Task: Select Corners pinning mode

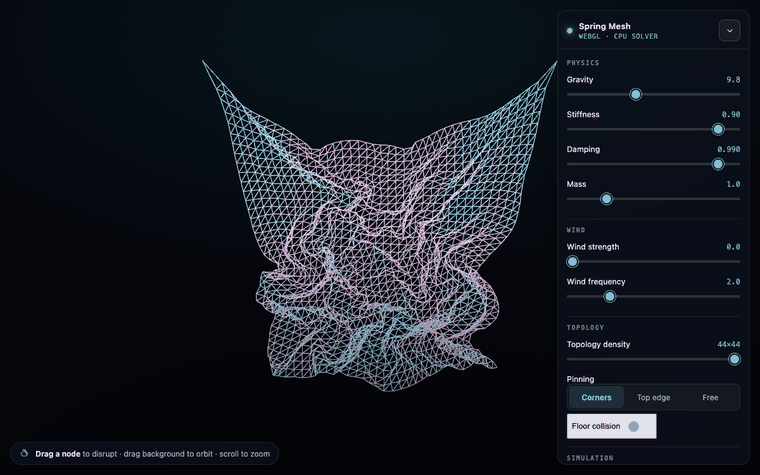Action: [x=596, y=397]
